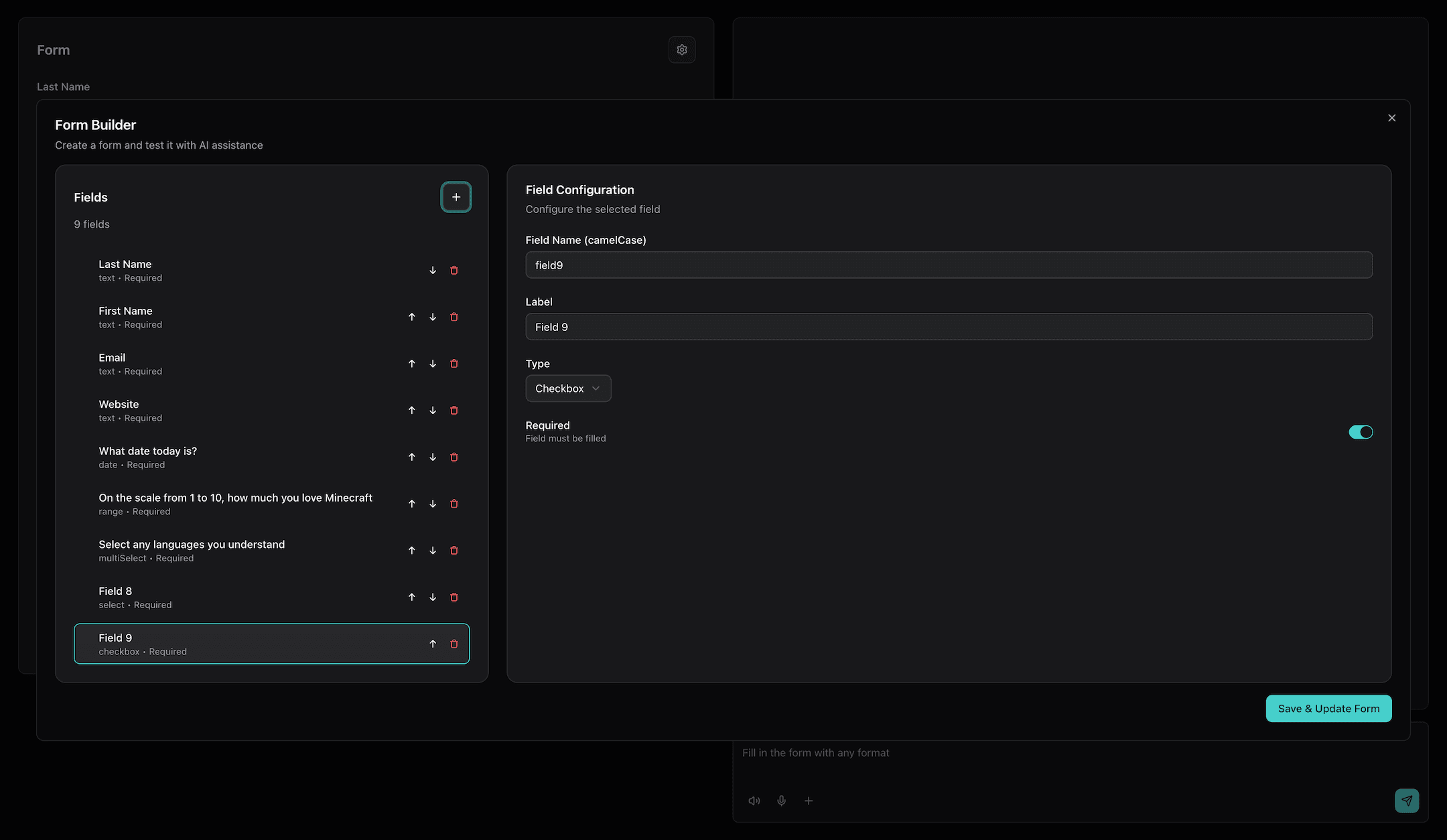Open the form settings gear
The width and height of the screenshot is (1447, 840).
coord(682,50)
